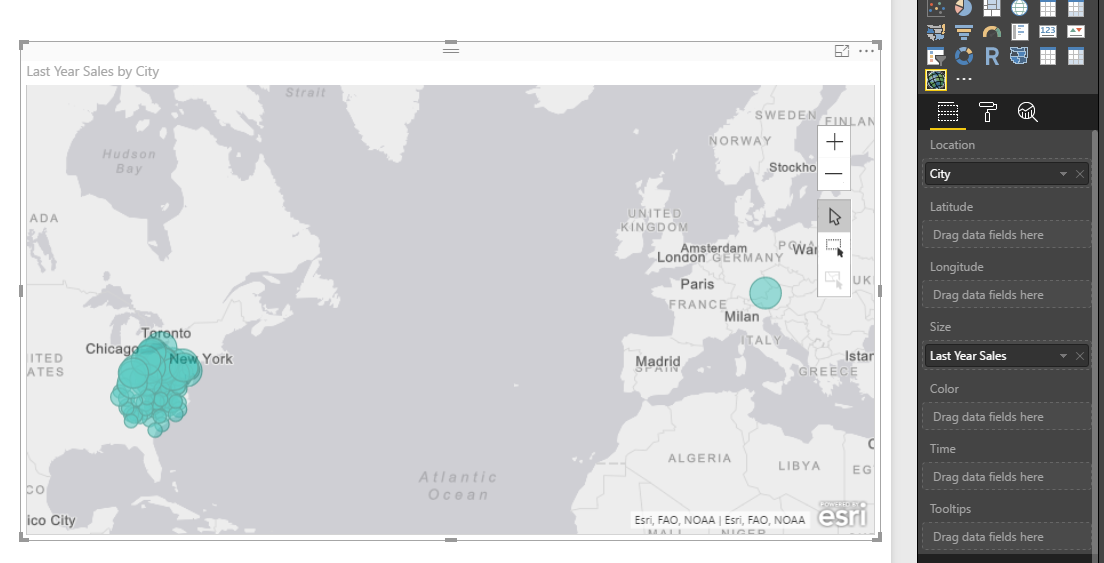This screenshot has width=1104, height=563.
Task: Choose the Donut chart visualization
Action: point(964,56)
